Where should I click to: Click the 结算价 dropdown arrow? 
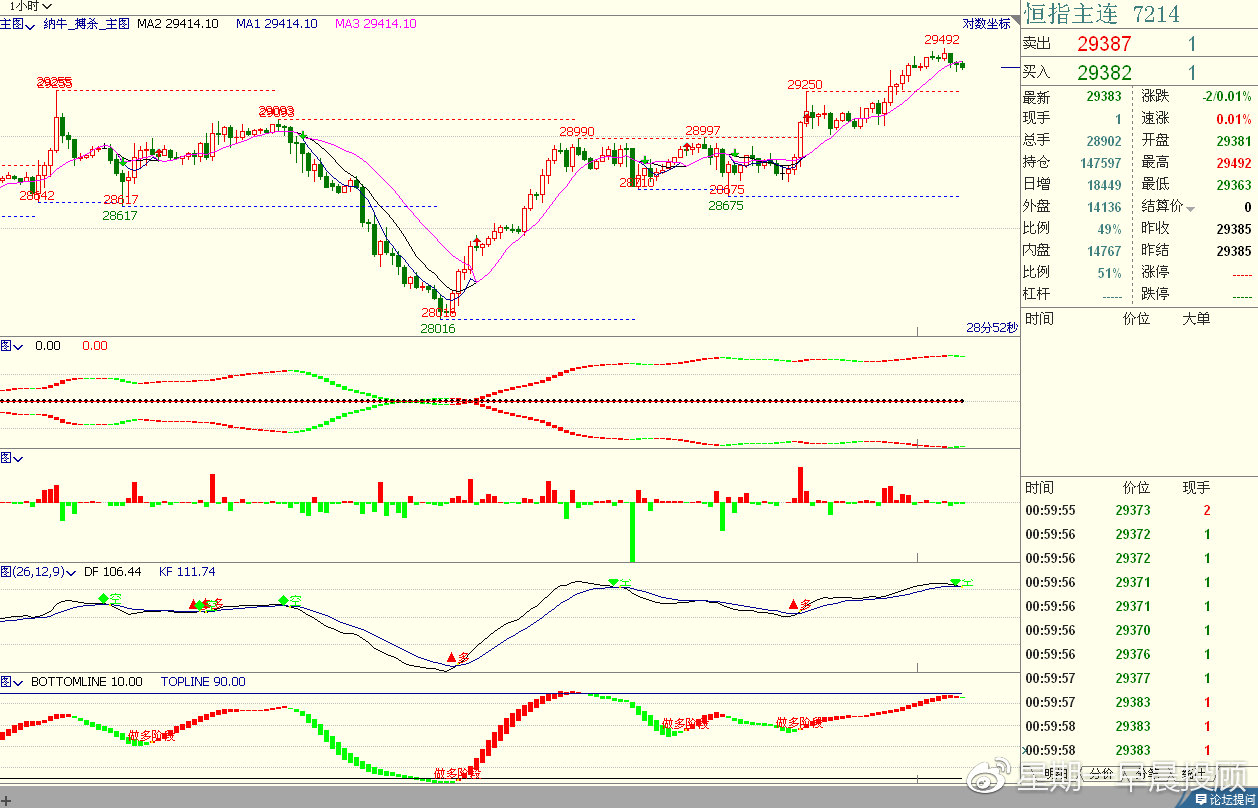pos(1190,208)
